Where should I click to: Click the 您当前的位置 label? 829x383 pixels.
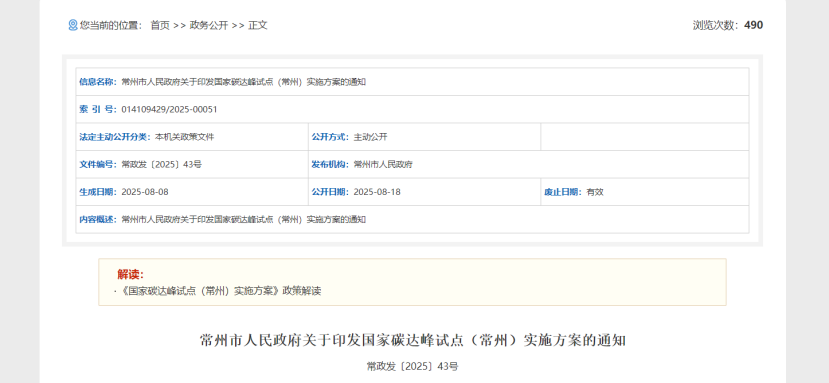pyautogui.click(x=111, y=25)
